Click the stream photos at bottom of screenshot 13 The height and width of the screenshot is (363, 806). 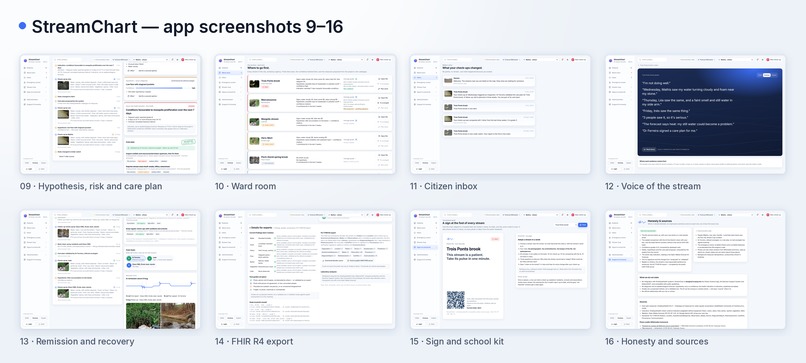click(x=160, y=315)
